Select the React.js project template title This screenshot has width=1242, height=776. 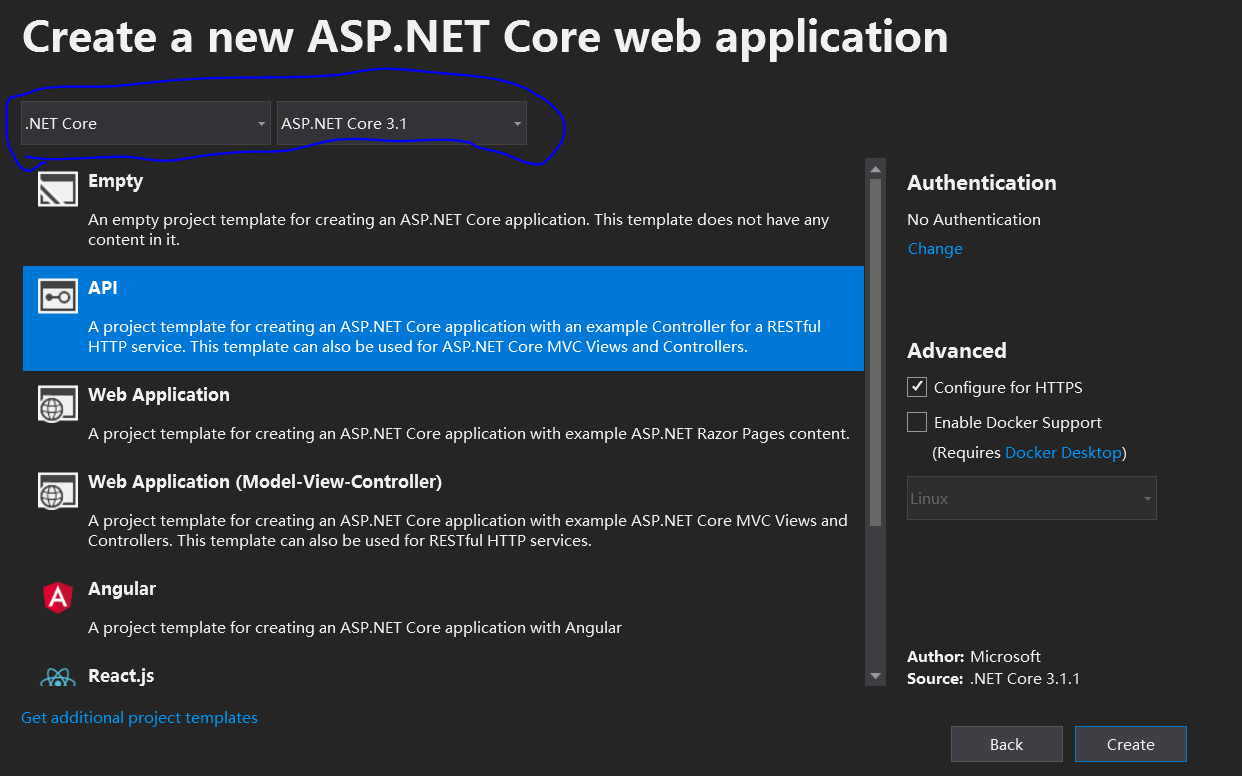[121, 676]
